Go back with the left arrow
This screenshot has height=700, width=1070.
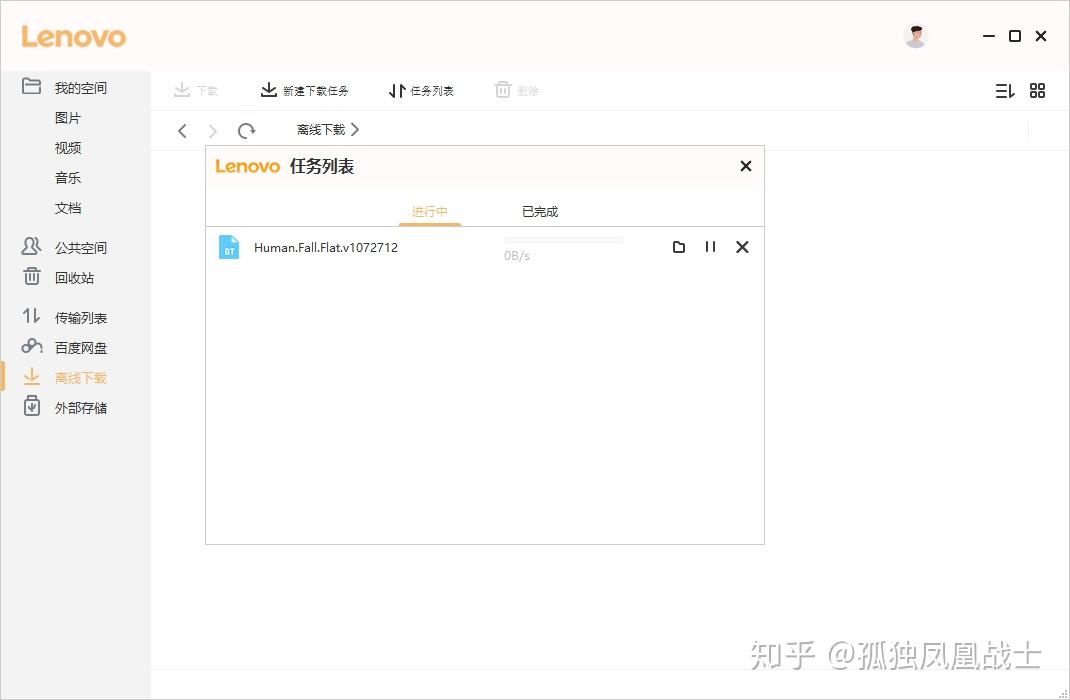point(182,130)
